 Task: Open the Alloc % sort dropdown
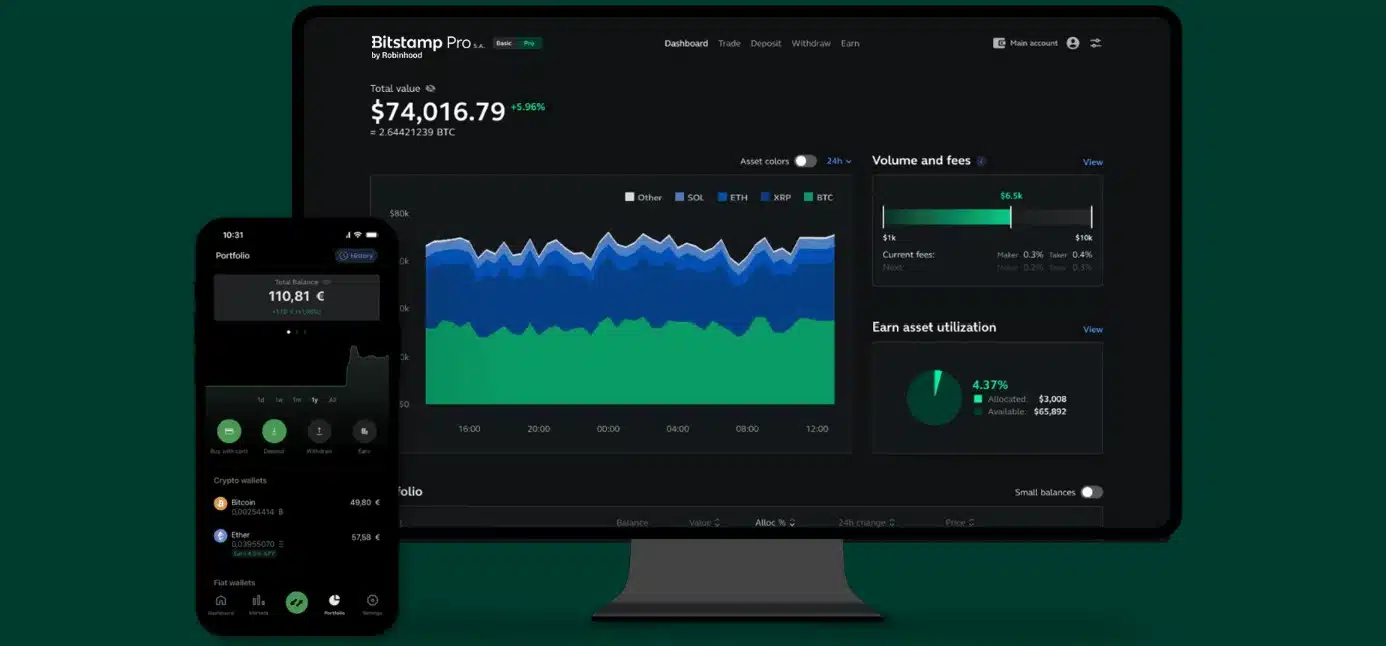click(x=776, y=522)
